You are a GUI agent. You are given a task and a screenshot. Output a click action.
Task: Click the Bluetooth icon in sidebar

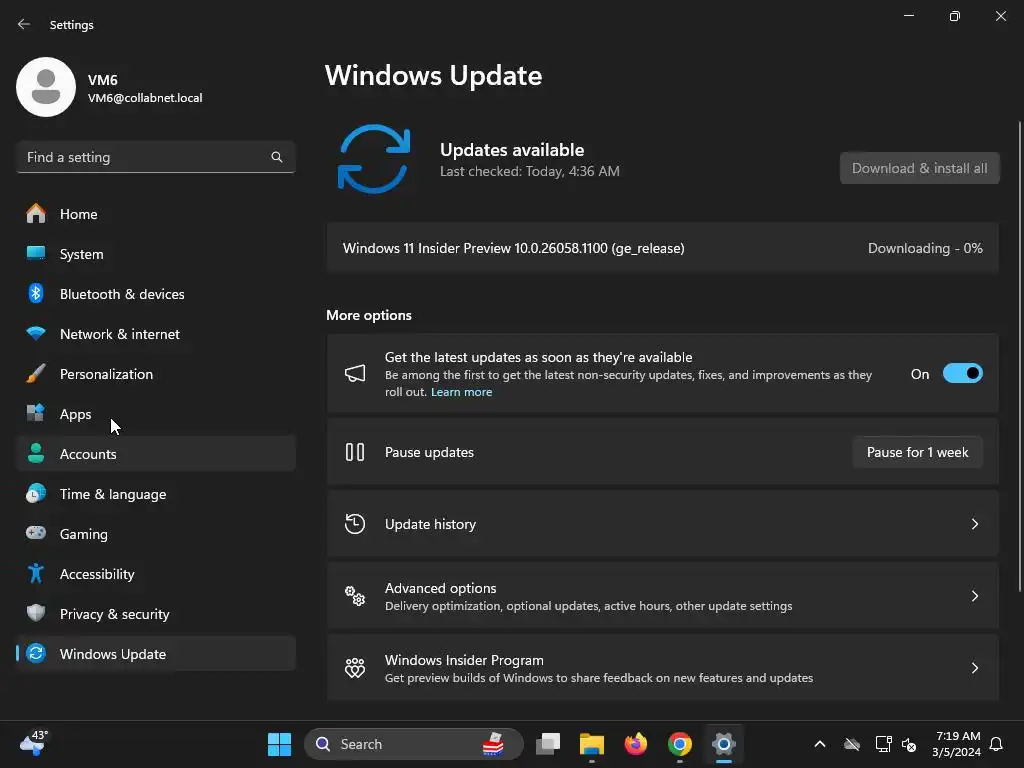point(36,293)
